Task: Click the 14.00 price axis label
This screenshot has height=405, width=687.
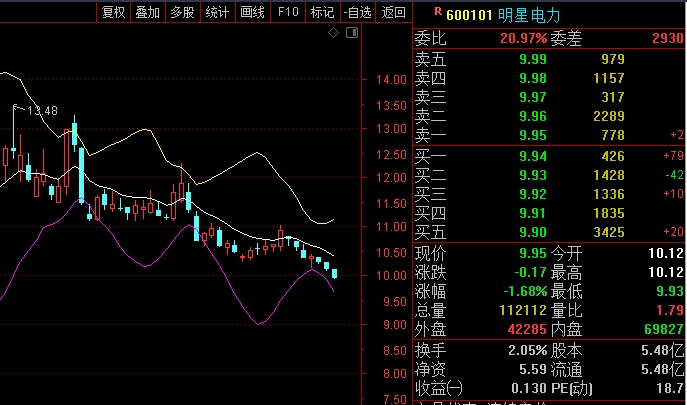Action: [391, 80]
